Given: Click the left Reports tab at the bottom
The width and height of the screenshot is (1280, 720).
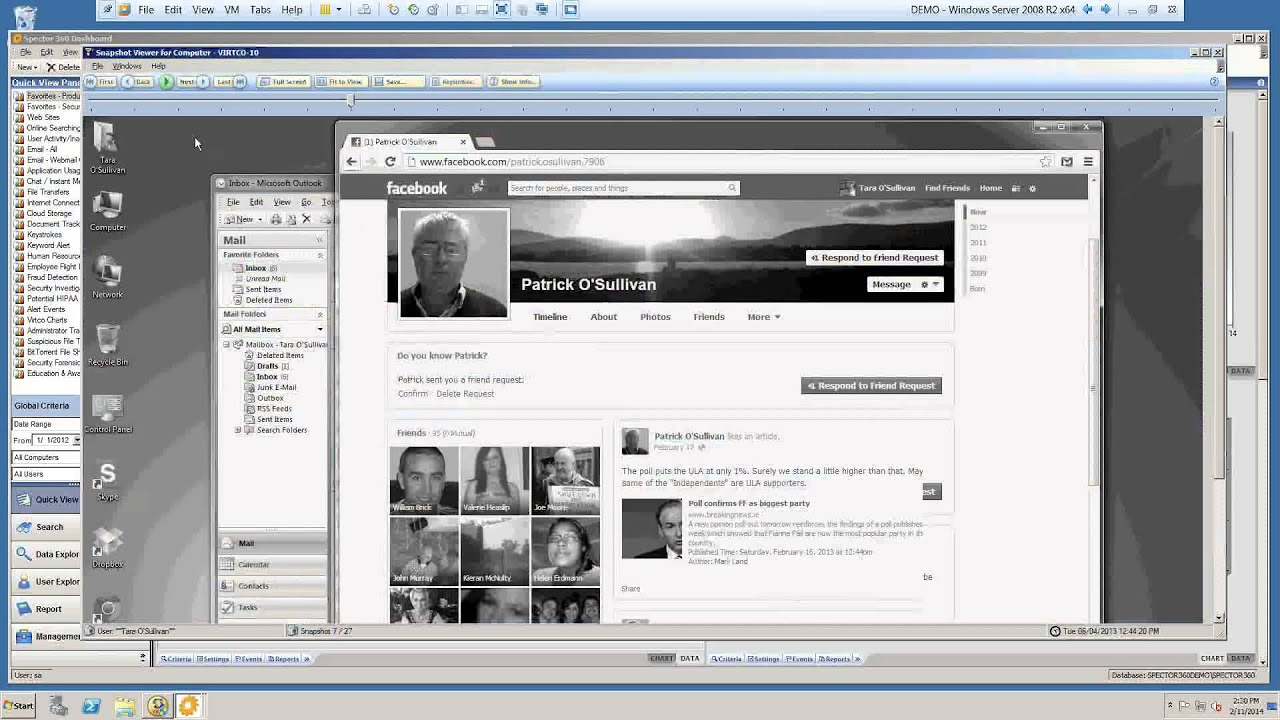Looking at the screenshot, I should click(x=284, y=659).
